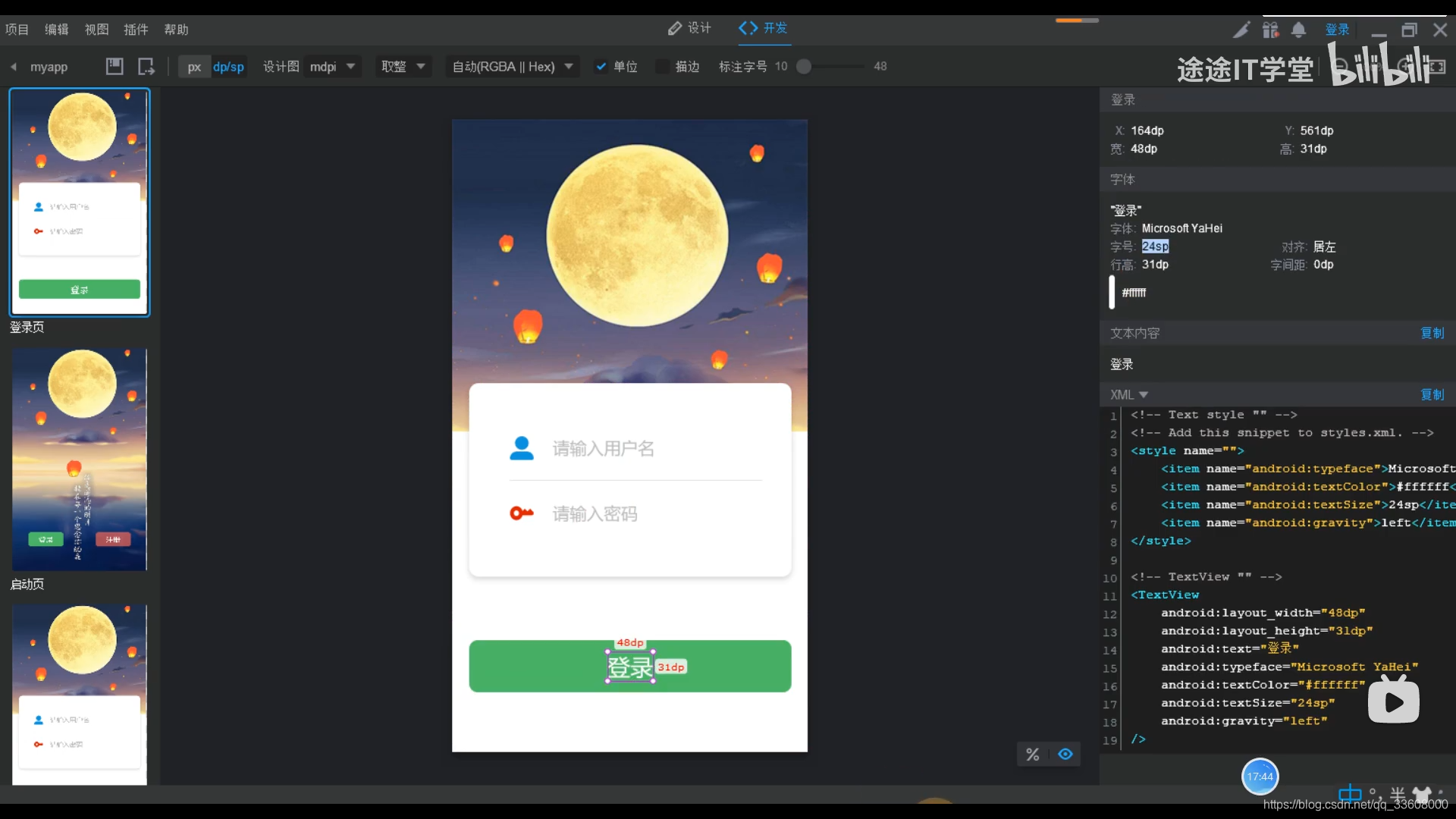
Task: Open the 插件 menu
Action: 136,30
